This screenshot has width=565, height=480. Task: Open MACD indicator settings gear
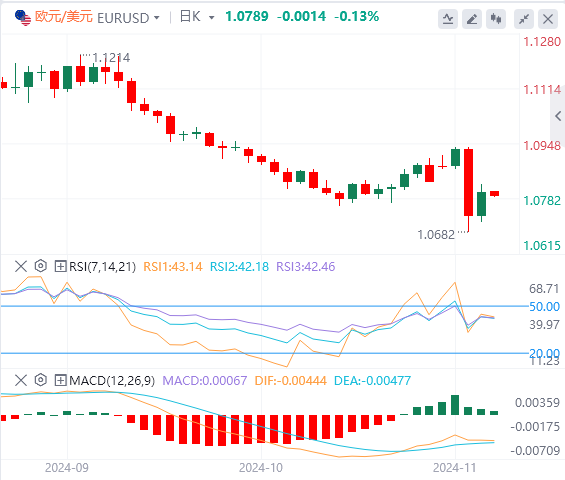pos(41,380)
